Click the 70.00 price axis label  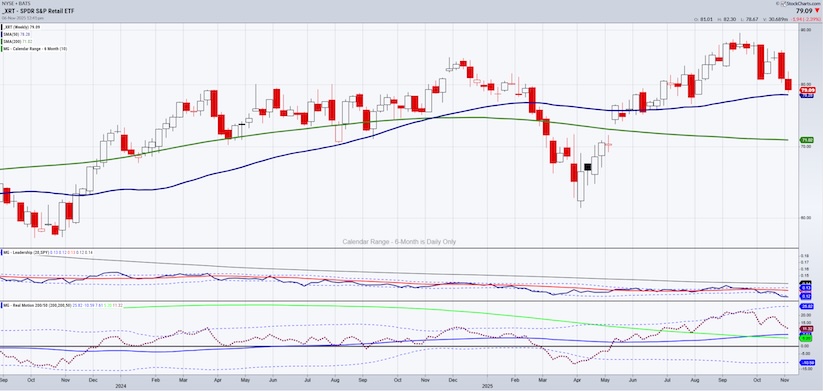tap(805, 146)
